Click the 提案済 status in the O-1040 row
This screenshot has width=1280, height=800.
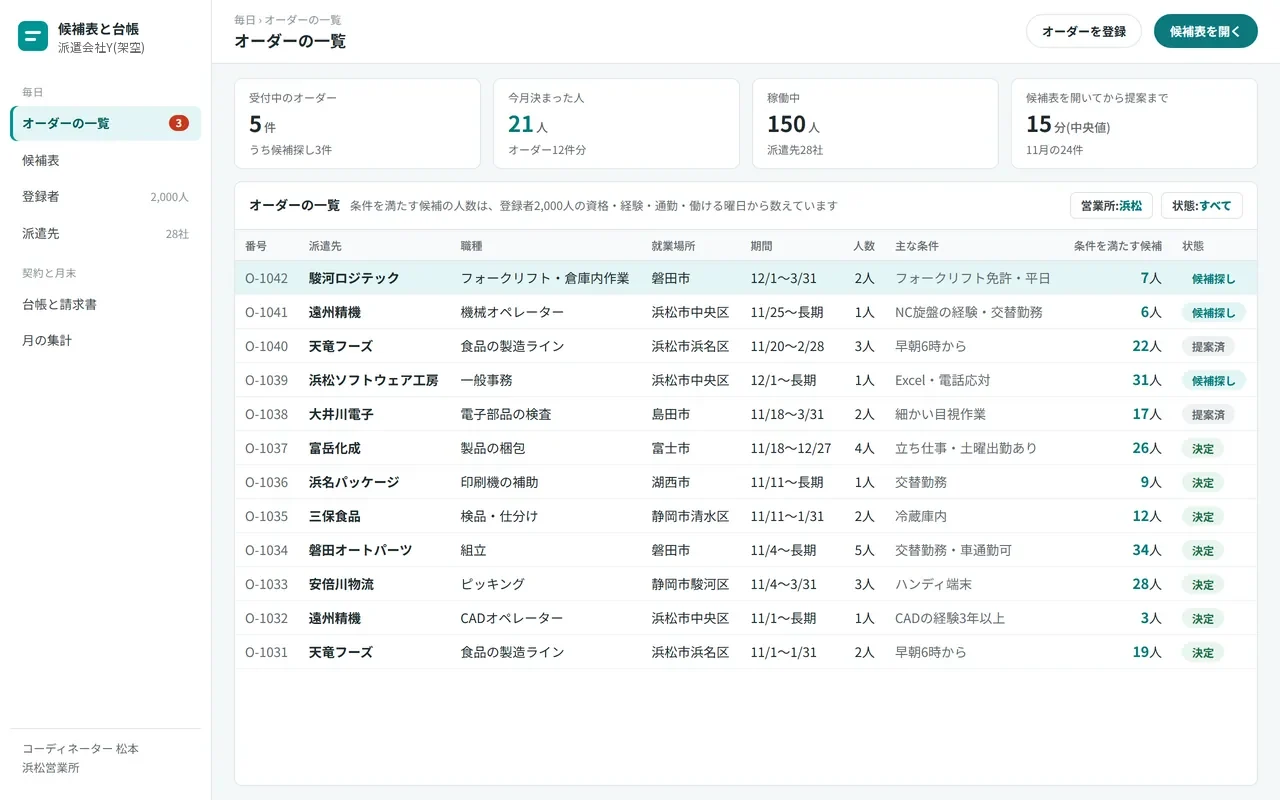[1208, 347]
